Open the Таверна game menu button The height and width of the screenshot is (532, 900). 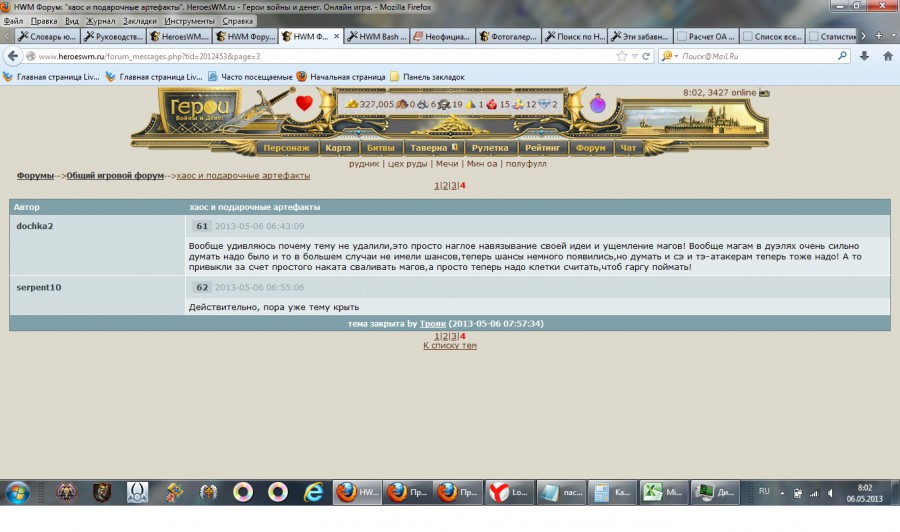[433, 147]
